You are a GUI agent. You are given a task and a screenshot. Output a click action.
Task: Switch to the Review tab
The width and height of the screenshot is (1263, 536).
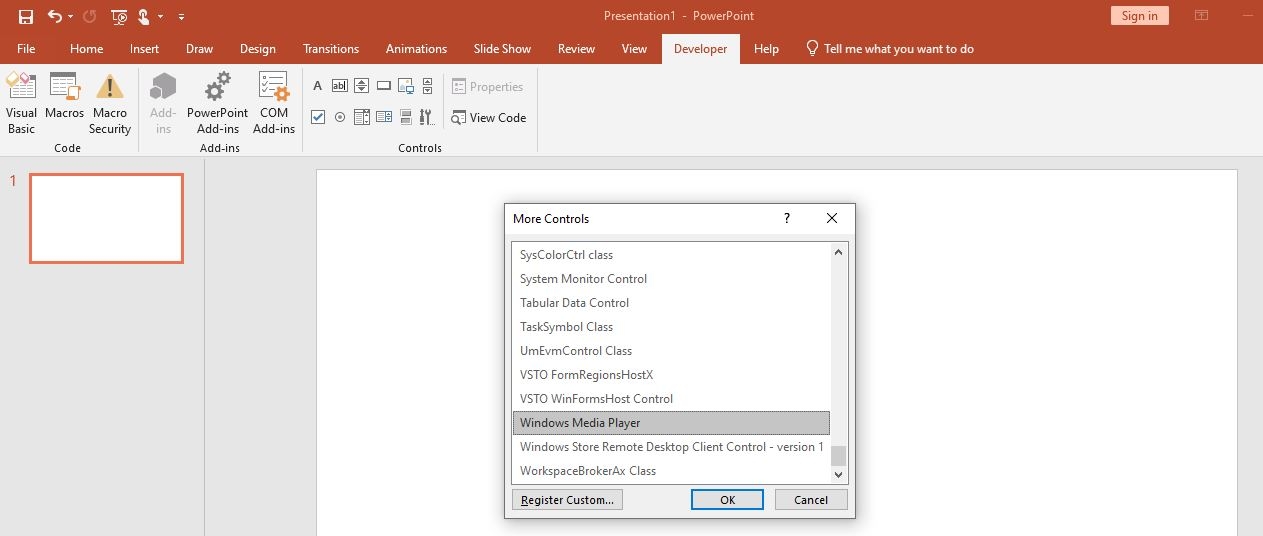tap(576, 48)
